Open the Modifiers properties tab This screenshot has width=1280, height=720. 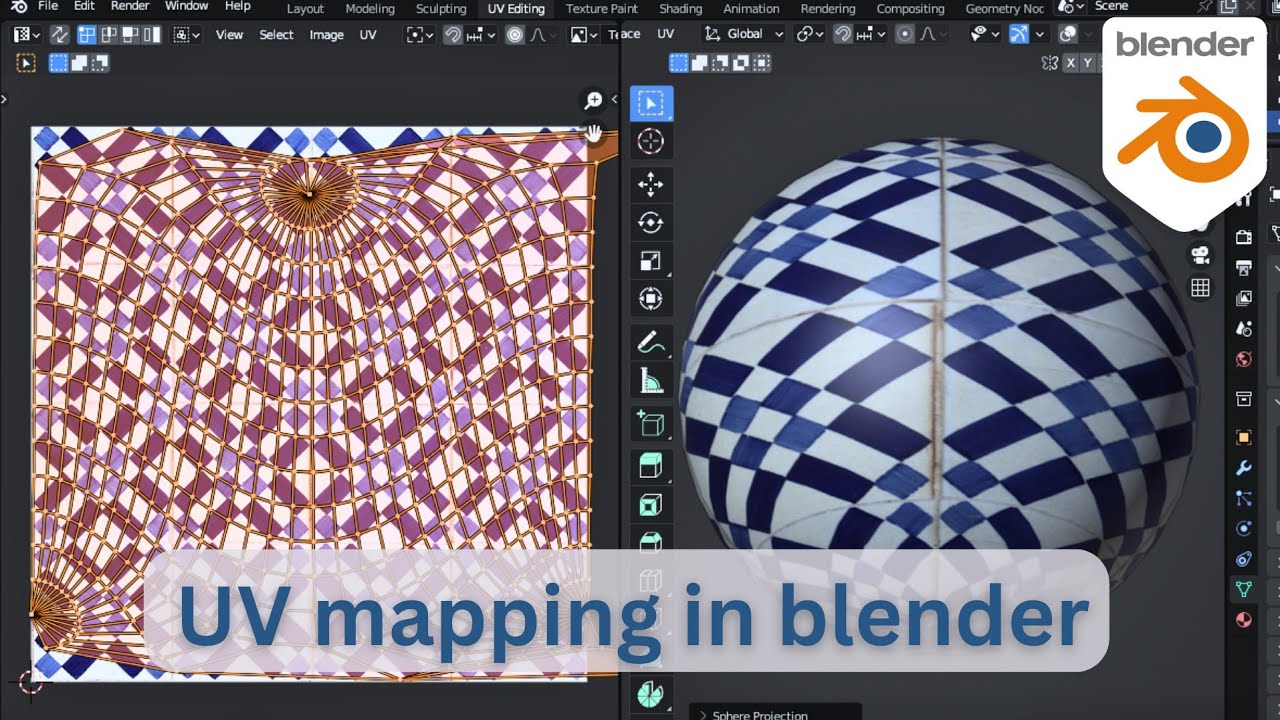(1244, 468)
